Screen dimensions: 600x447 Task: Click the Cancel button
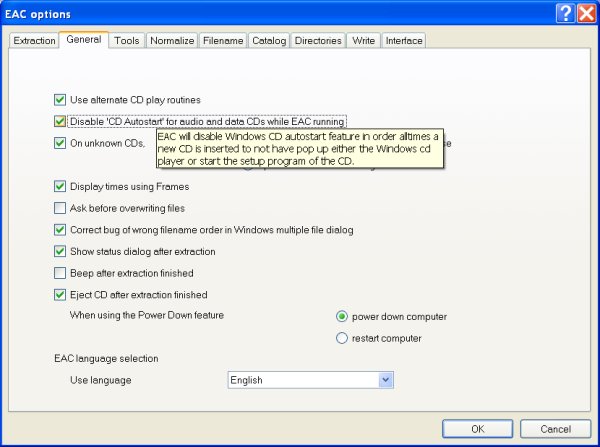click(555, 429)
